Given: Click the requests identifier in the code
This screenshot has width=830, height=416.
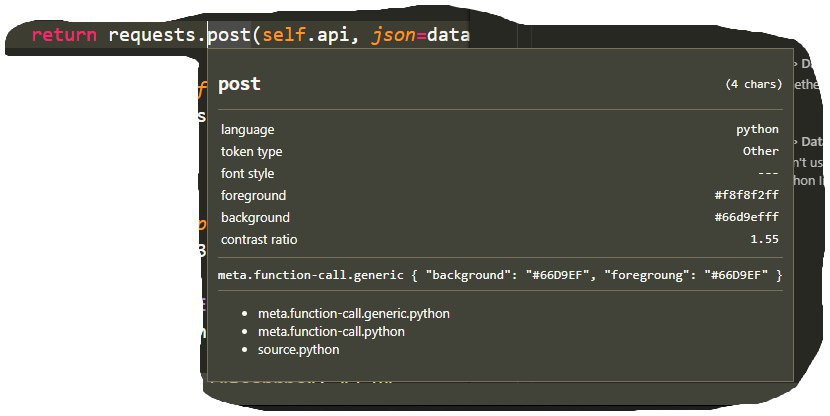Looking at the screenshot, I should tap(153, 35).
